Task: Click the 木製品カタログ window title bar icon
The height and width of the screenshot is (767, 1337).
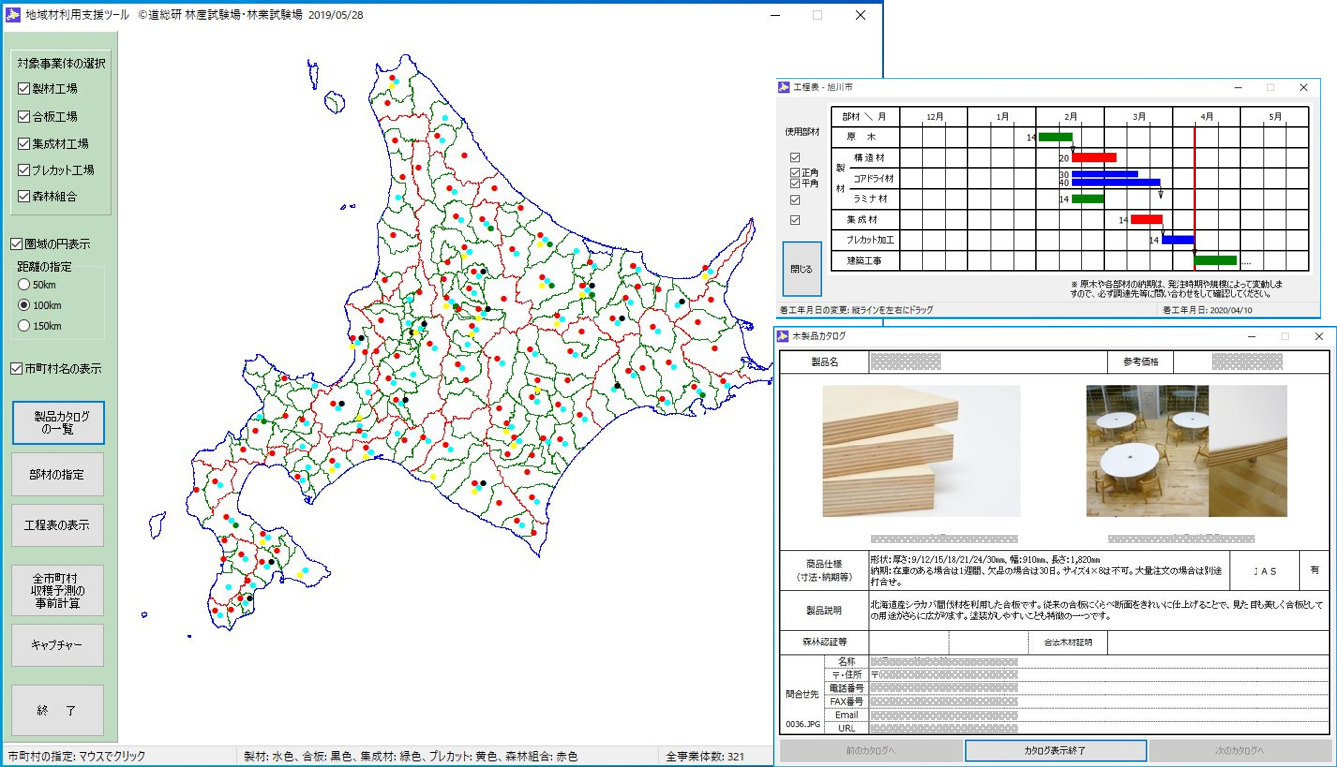Action: click(784, 337)
